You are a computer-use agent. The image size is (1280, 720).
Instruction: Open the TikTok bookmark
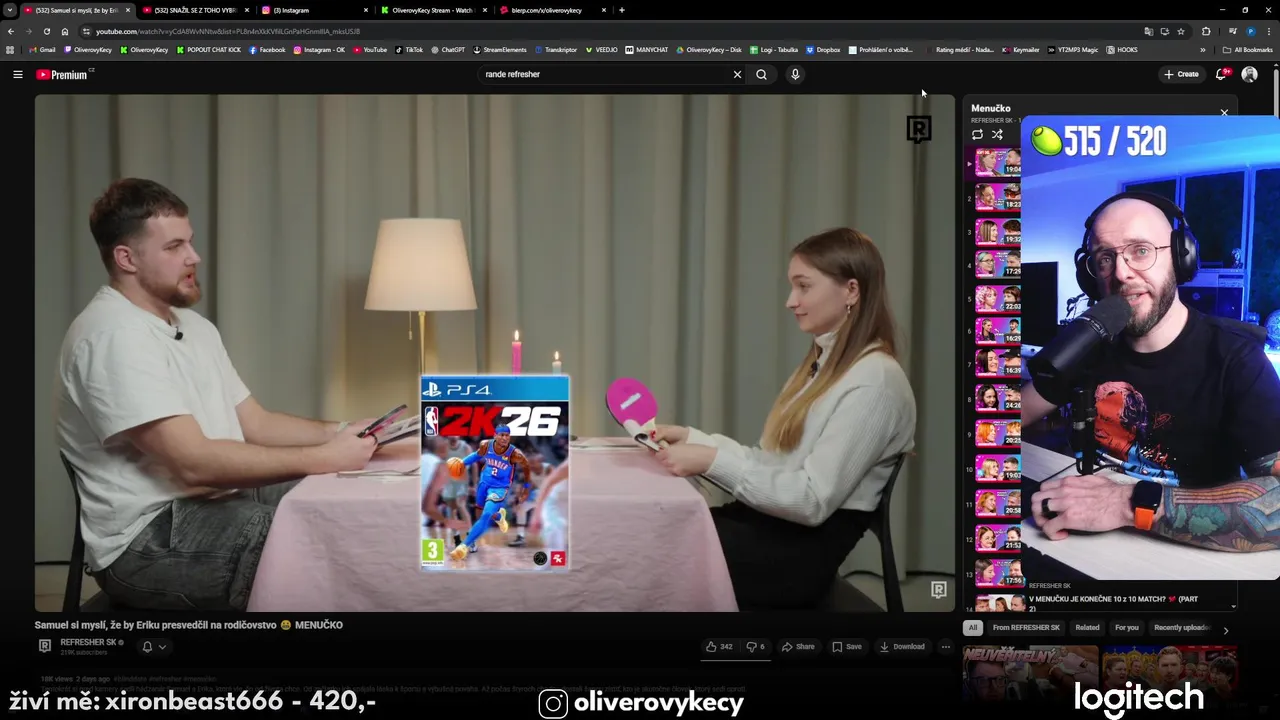pyautogui.click(x=409, y=49)
